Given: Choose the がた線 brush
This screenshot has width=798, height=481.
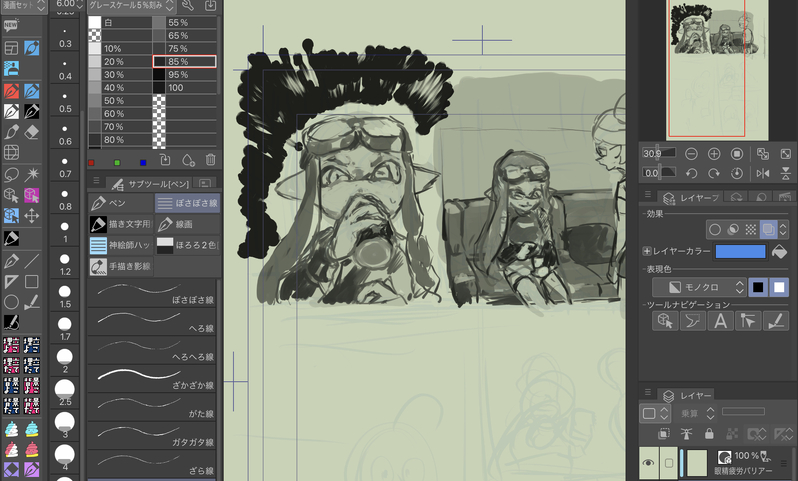Looking at the screenshot, I should tap(152, 407).
